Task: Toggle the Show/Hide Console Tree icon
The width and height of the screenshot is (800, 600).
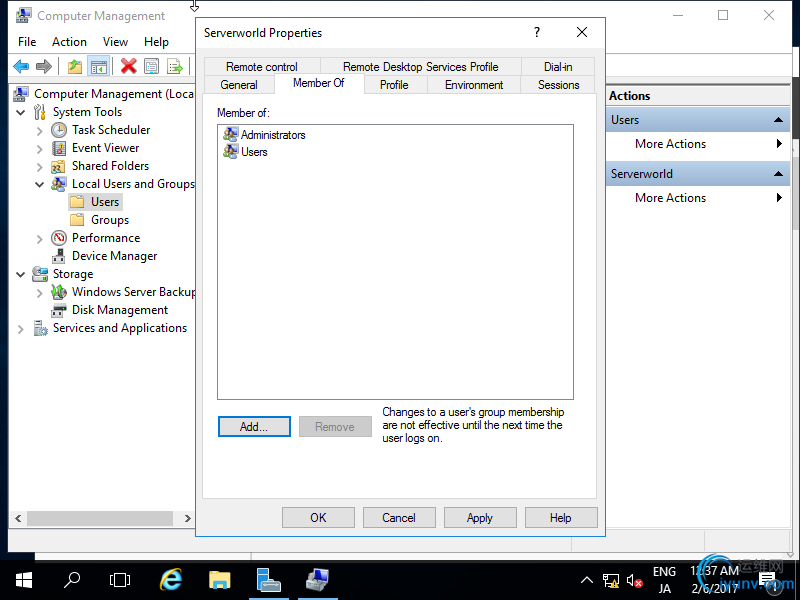Action: 98,66
